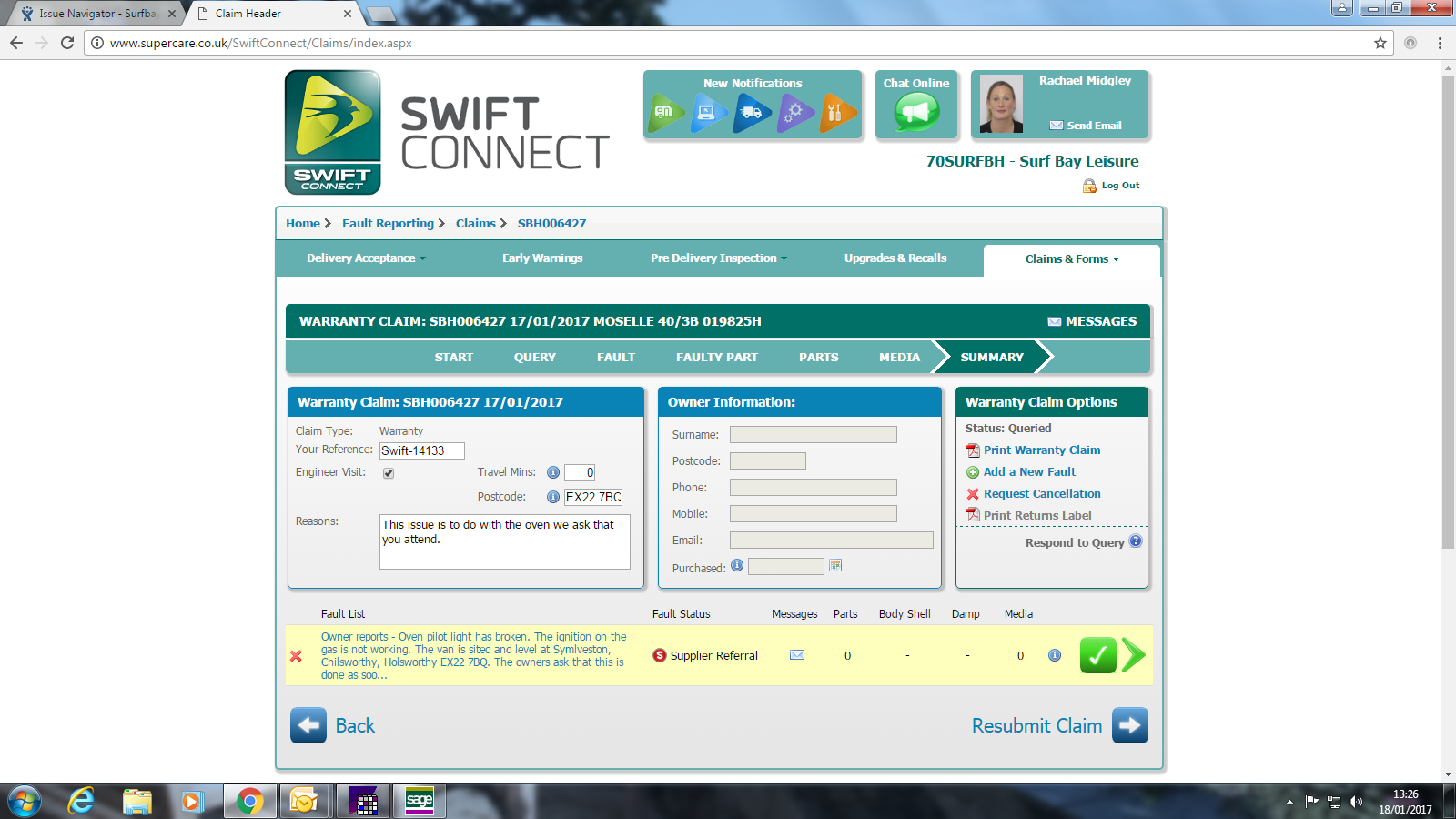Open the Claims & Forms dropdown

point(1071,259)
